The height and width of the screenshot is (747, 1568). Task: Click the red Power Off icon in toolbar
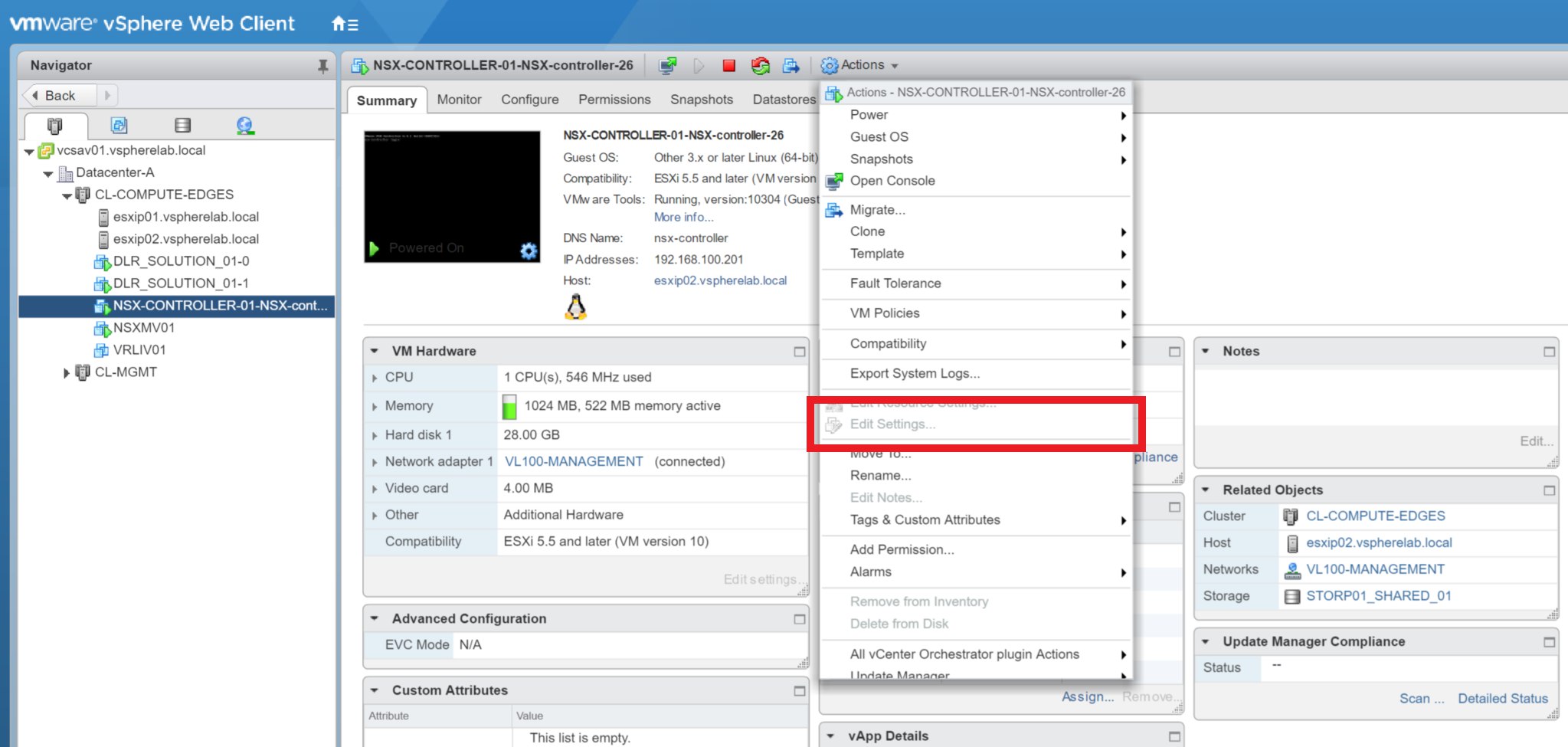(728, 66)
